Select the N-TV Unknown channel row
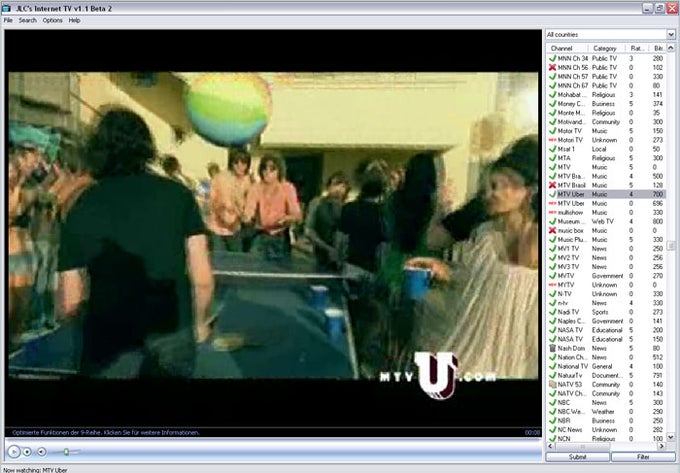This screenshot has height=473, width=680. click(x=606, y=294)
